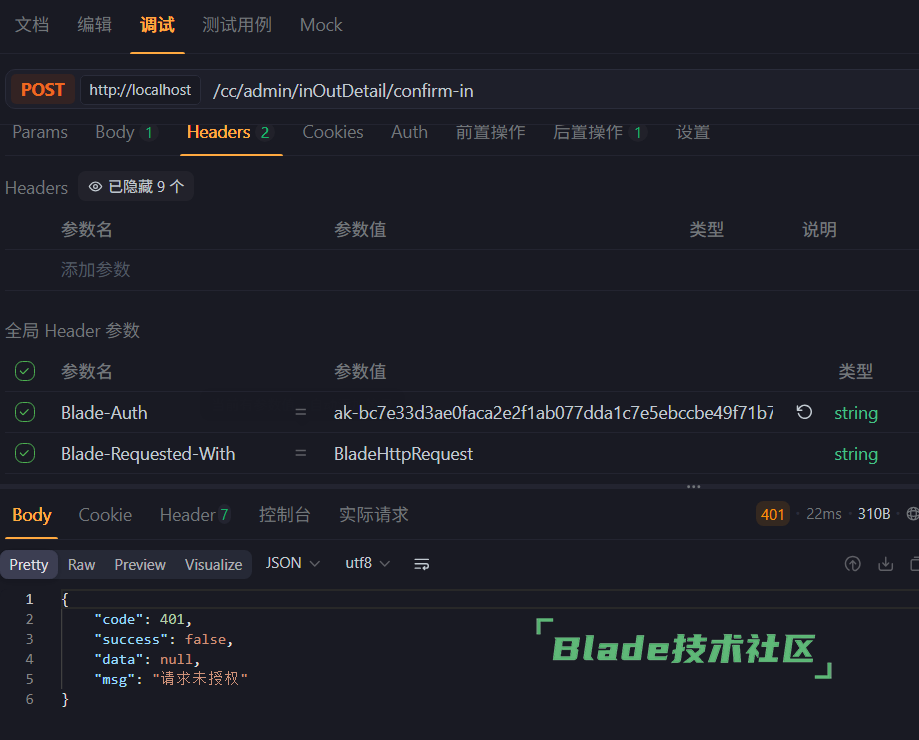Click the upload arrow icon above the response
This screenshot has height=740, width=919.
[x=852, y=564]
